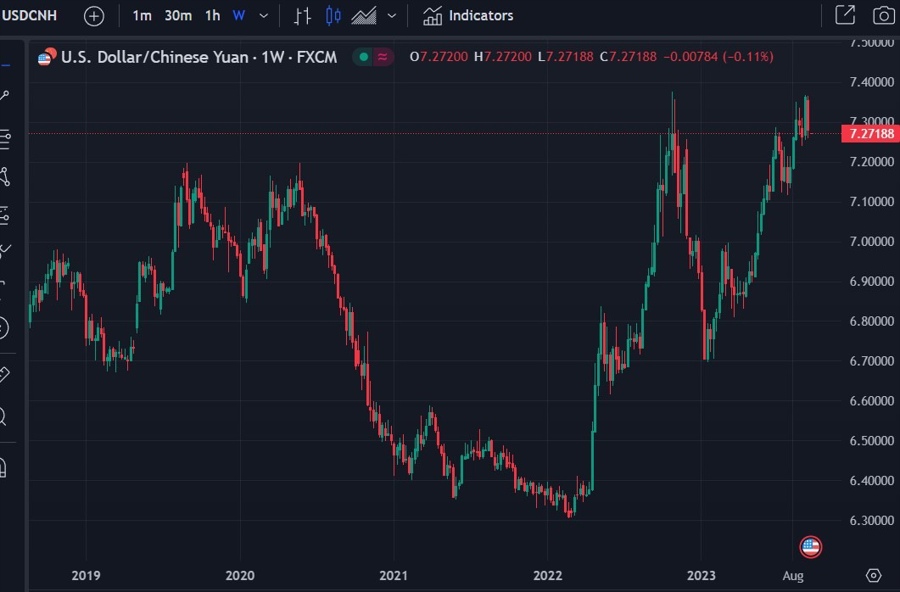Click the high value H7.27200
The height and width of the screenshot is (592, 900).
pyautogui.click(x=503, y=57)
